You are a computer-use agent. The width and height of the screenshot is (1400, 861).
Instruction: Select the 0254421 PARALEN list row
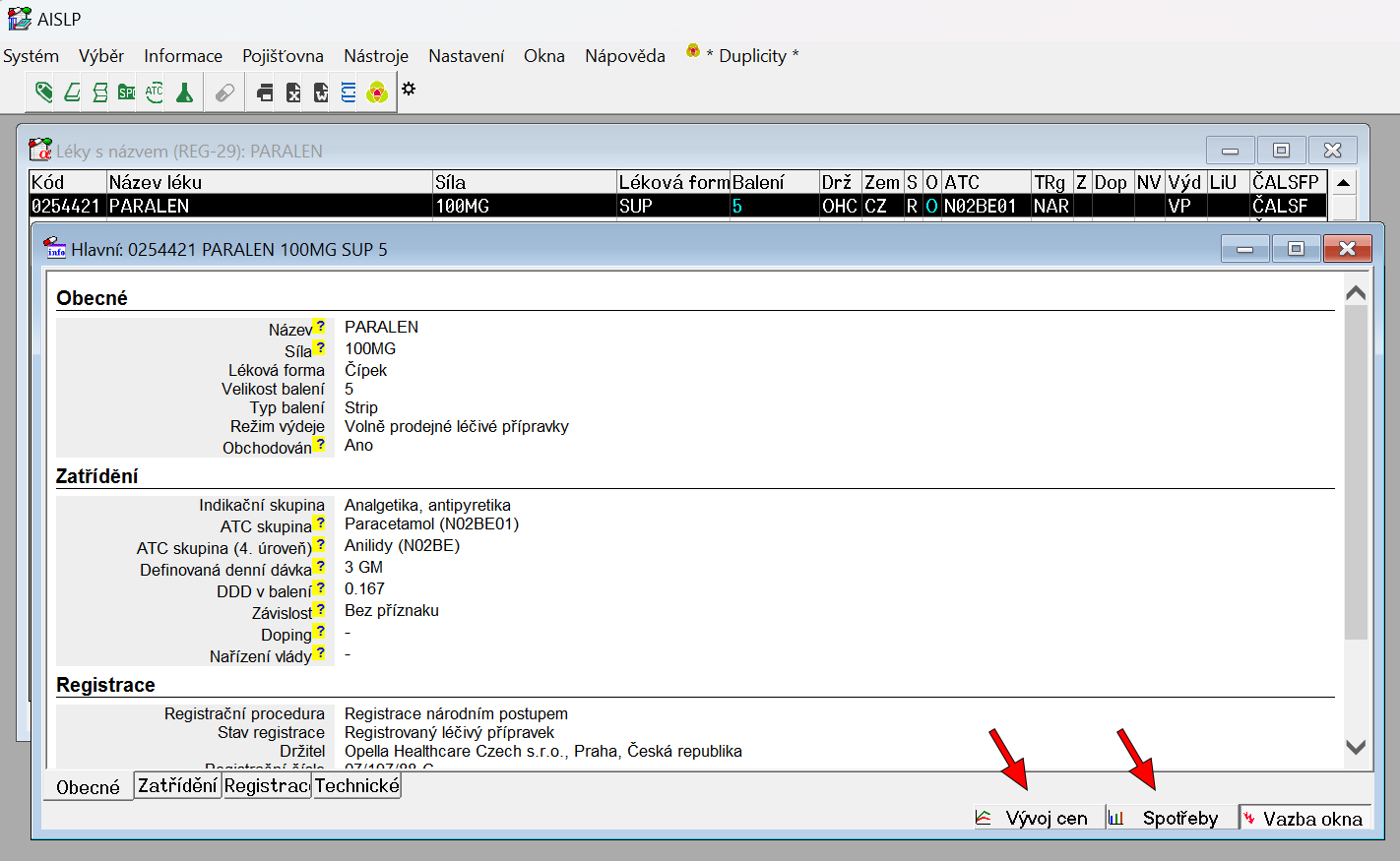678,206
